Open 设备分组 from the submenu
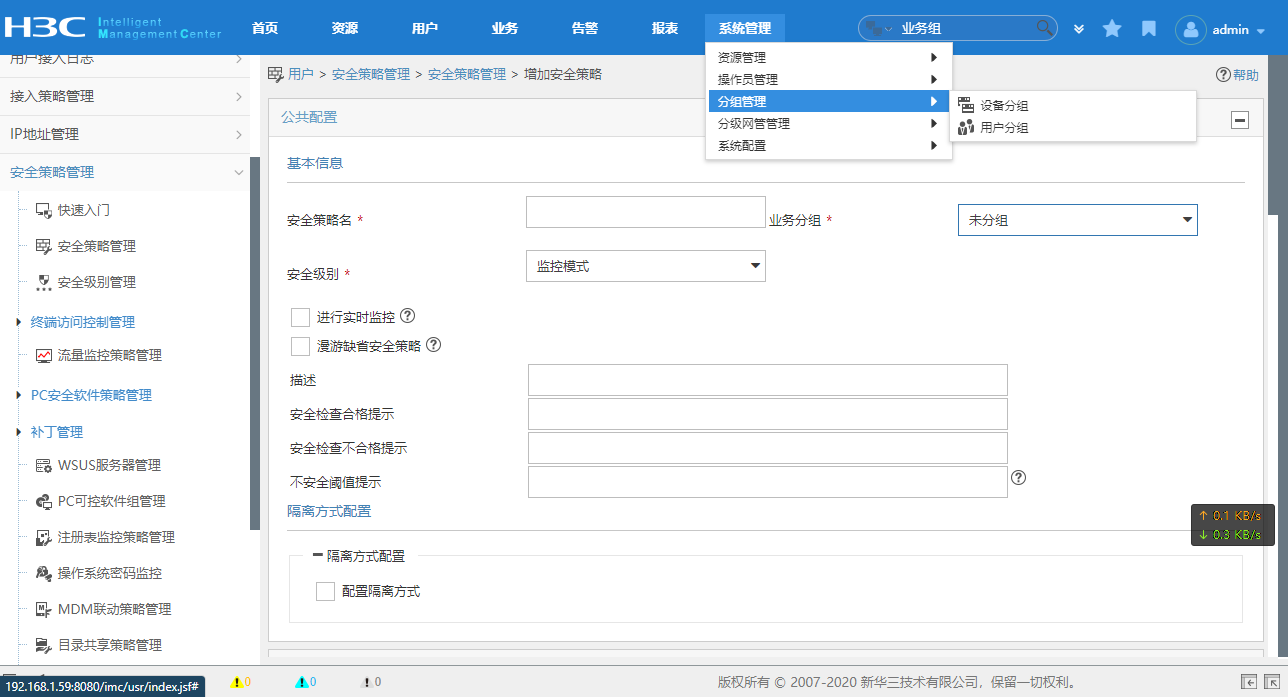The image size is (1288, 697). pos(1004,106)
